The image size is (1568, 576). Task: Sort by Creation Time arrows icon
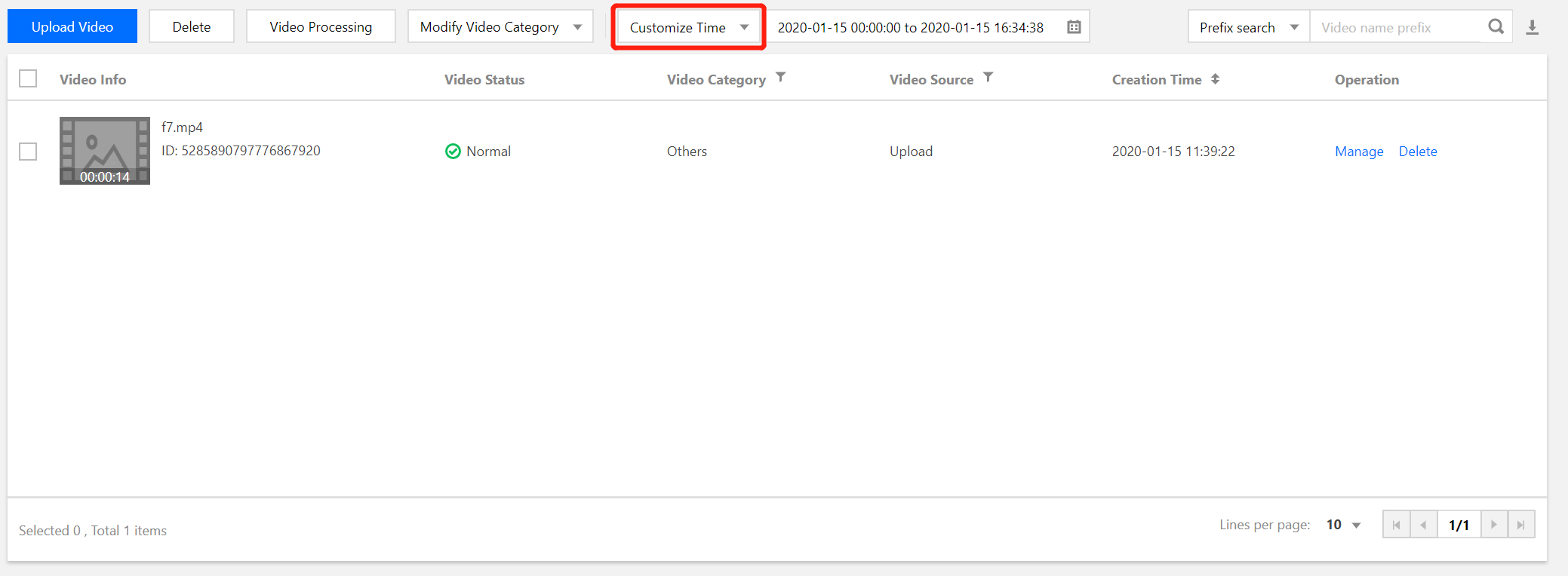click(1215, 78)
